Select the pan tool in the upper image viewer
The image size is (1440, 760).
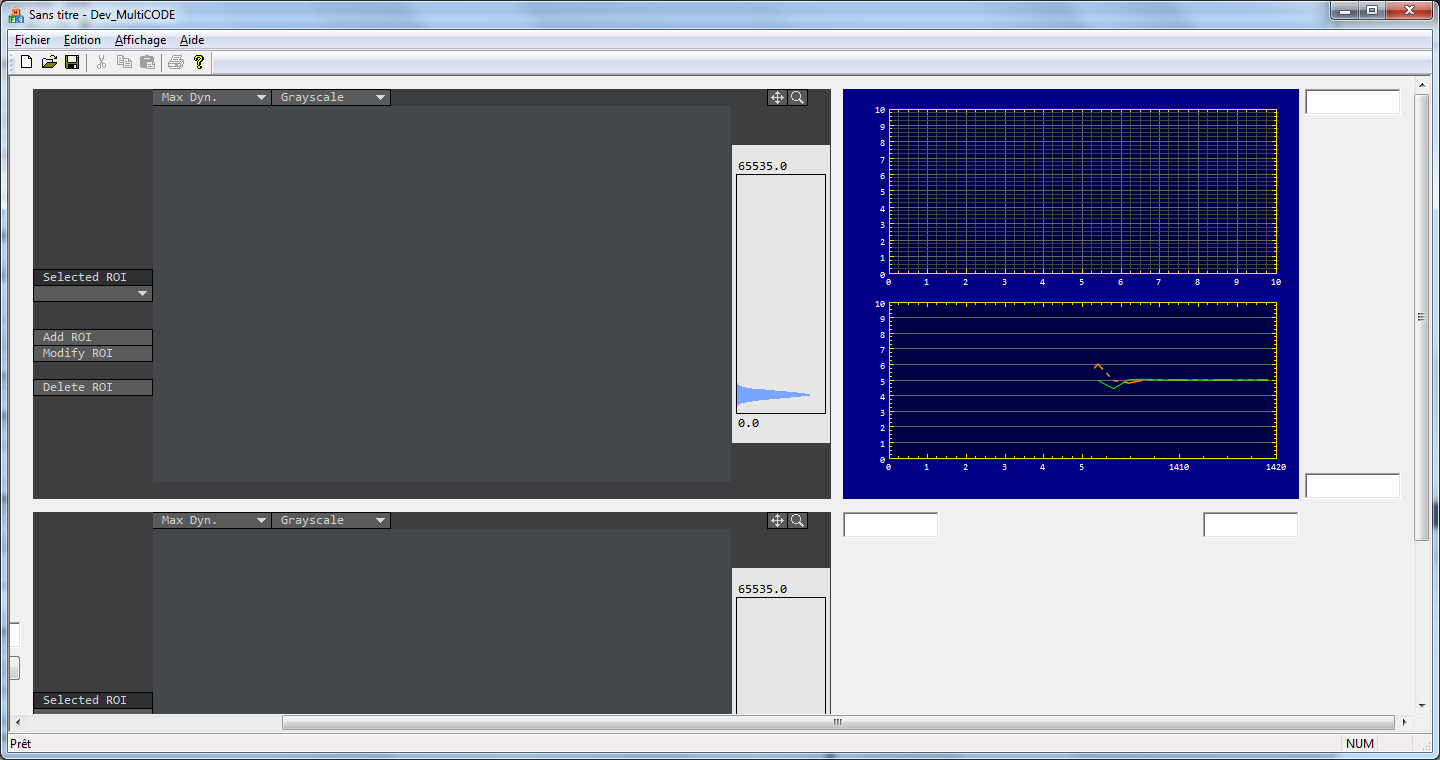[777, 97]
